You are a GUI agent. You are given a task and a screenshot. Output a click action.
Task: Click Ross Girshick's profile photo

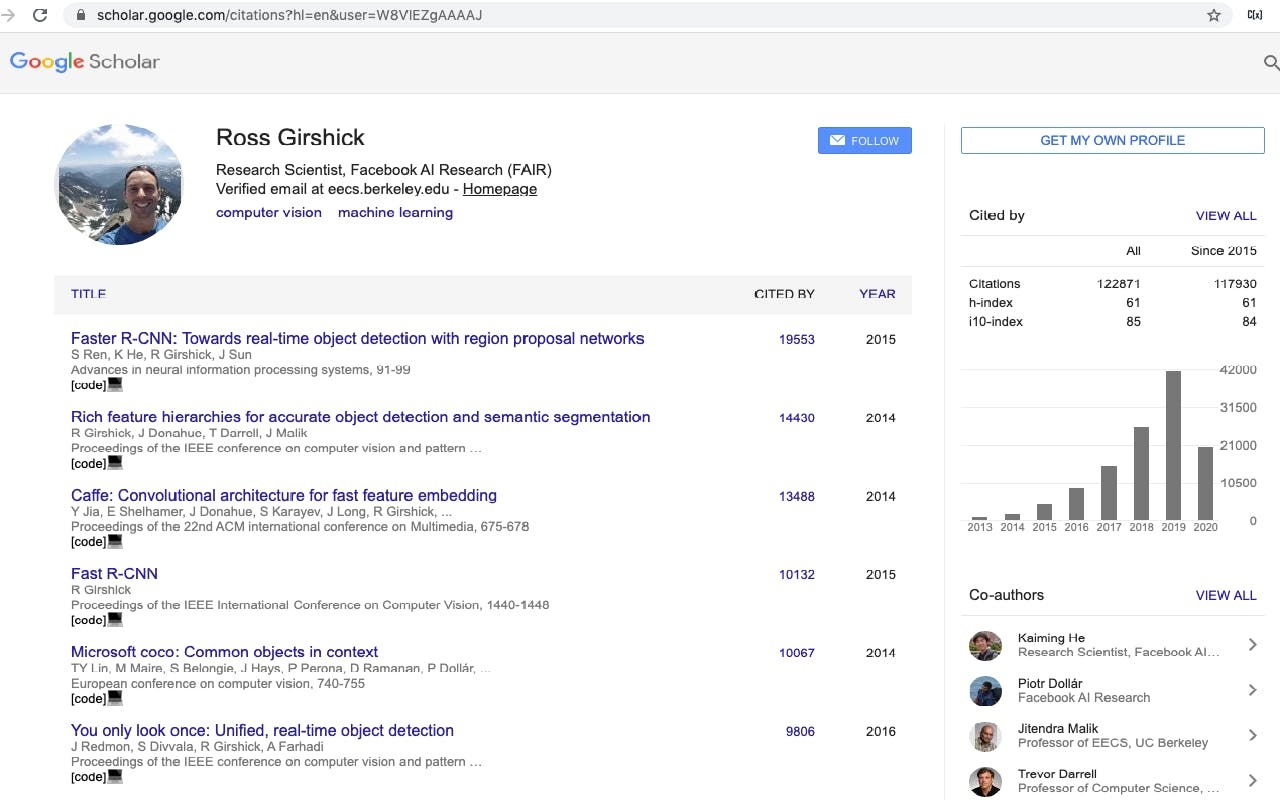(119, 184)
